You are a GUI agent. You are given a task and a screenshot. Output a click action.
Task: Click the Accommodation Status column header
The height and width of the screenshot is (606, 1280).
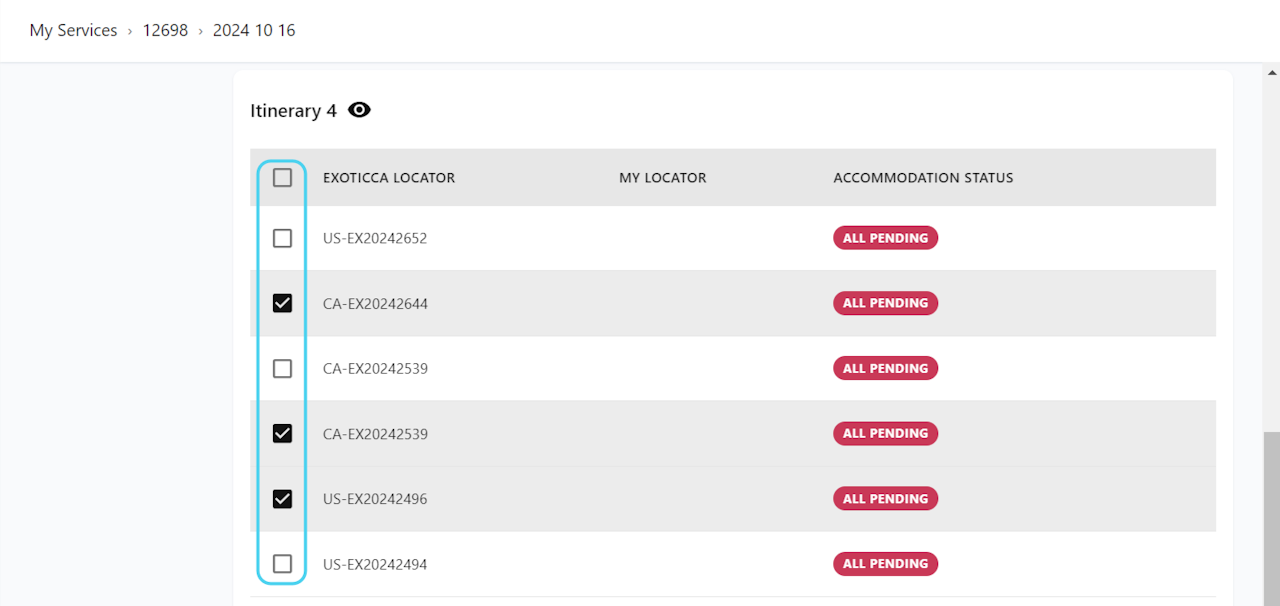pyautogui.click(x=923, y=178)
